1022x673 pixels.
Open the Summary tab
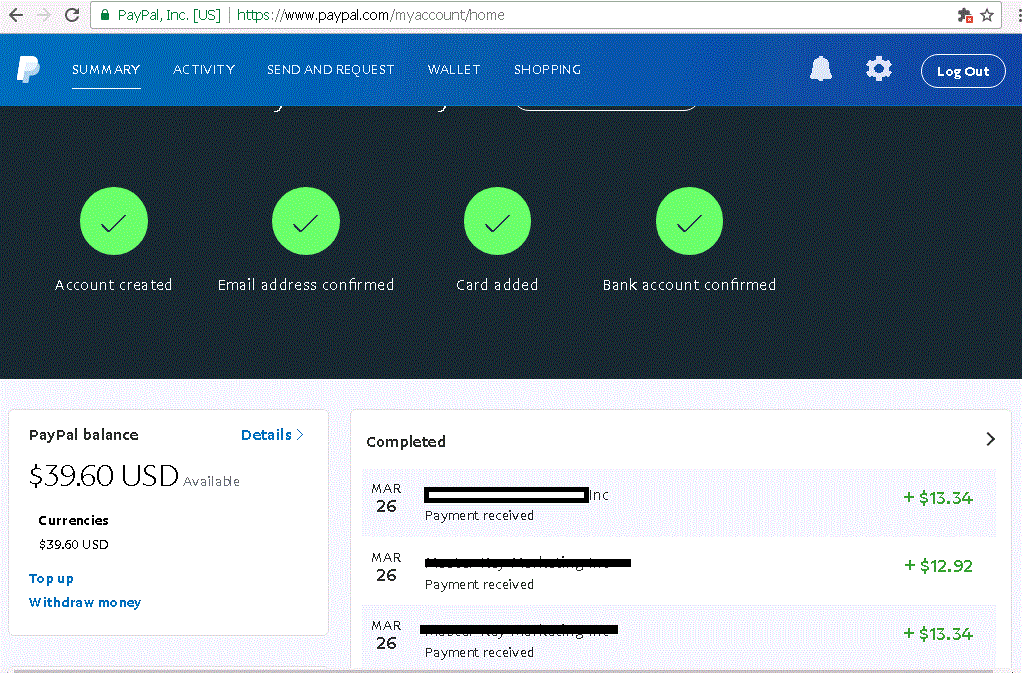click(x=106, y=70)
